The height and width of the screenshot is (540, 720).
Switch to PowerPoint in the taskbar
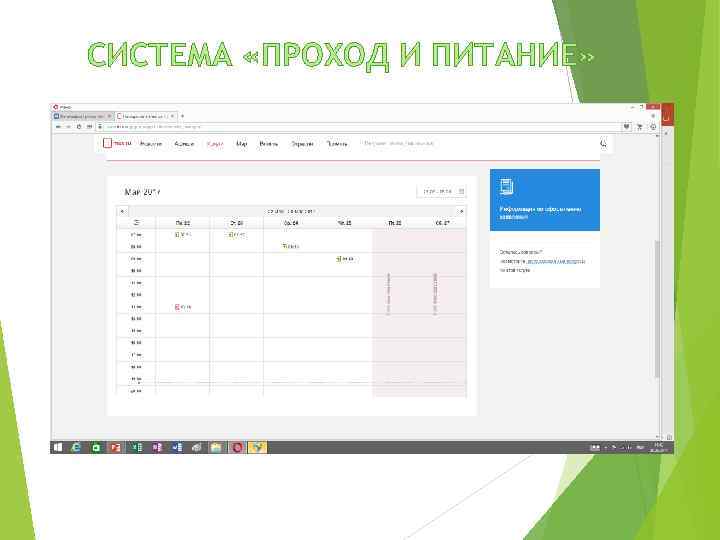tap(115, 447)
